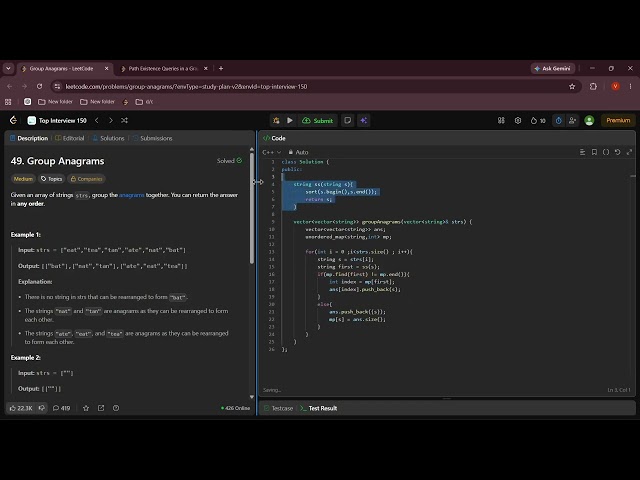
Task: Reload the page
Action: pos(39,87)
